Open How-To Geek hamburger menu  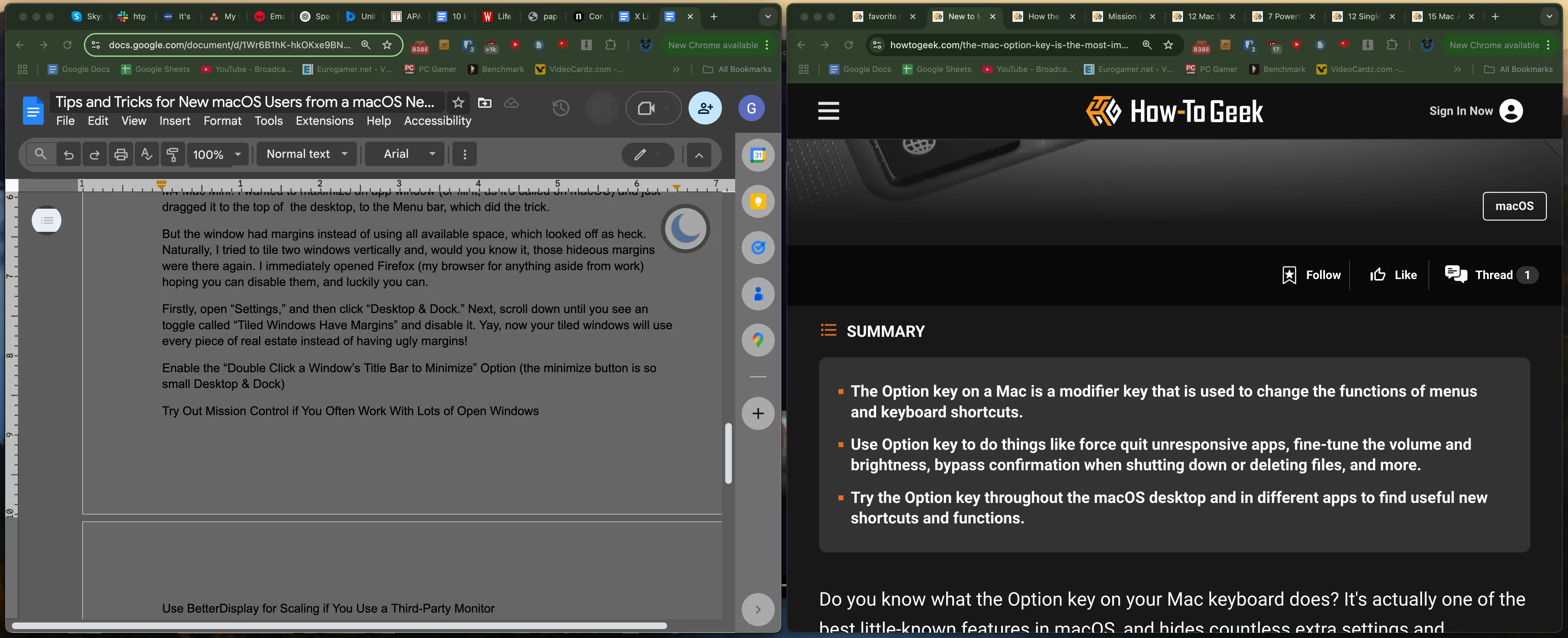click(829, 111)
